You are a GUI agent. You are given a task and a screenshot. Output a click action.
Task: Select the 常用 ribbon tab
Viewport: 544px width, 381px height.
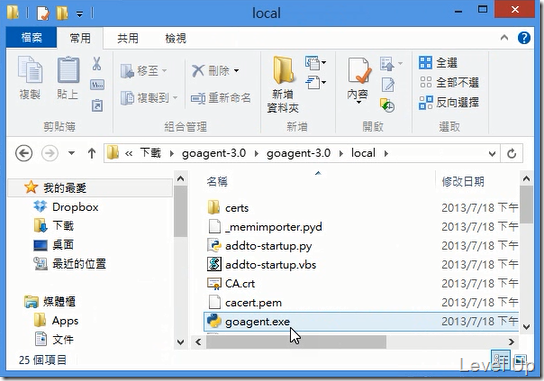pyautogui.click(x=80, y=38)
